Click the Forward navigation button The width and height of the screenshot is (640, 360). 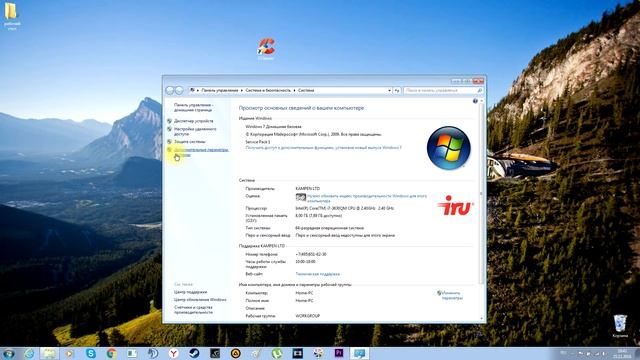pos(179,90)
